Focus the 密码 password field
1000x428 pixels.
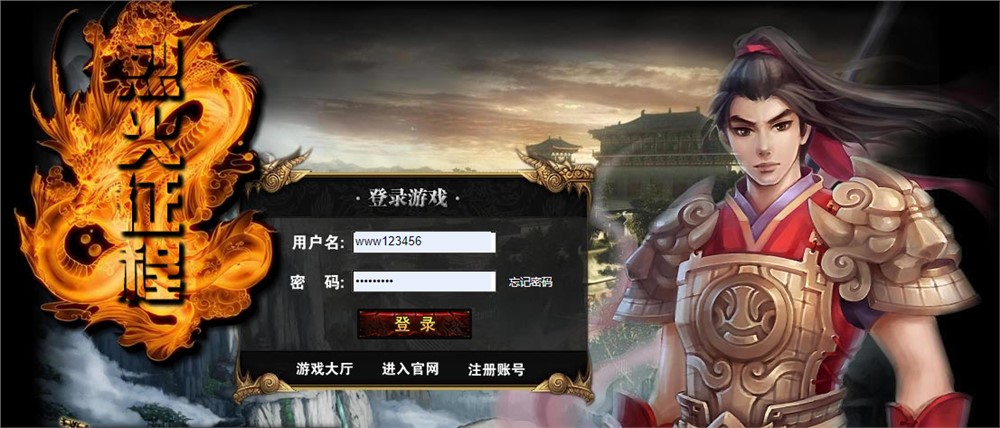click(x=424, y=282)
